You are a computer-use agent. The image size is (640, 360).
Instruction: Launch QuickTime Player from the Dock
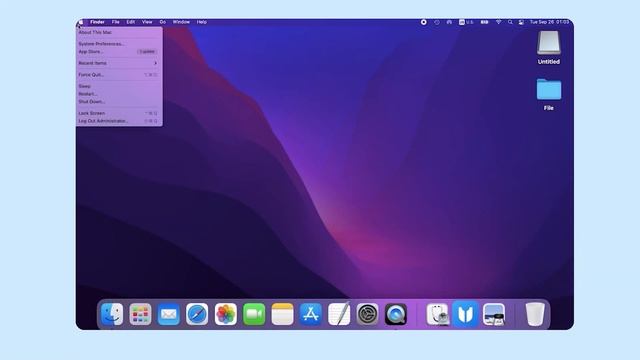click(396, 314)
